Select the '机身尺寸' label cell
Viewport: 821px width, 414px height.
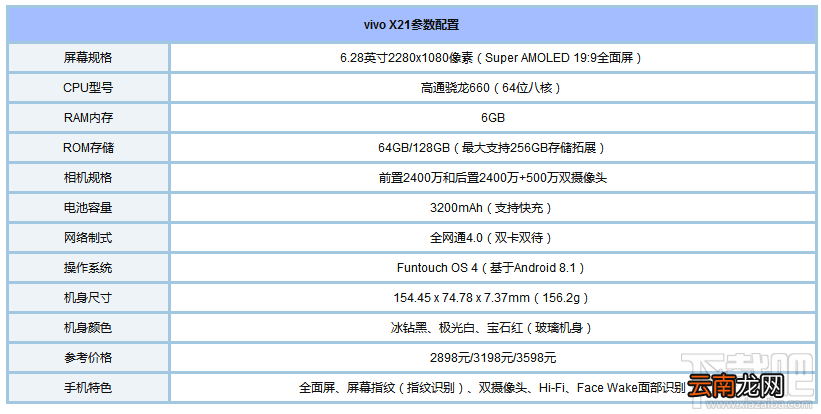pyautogui.click(x=88, y=298)
